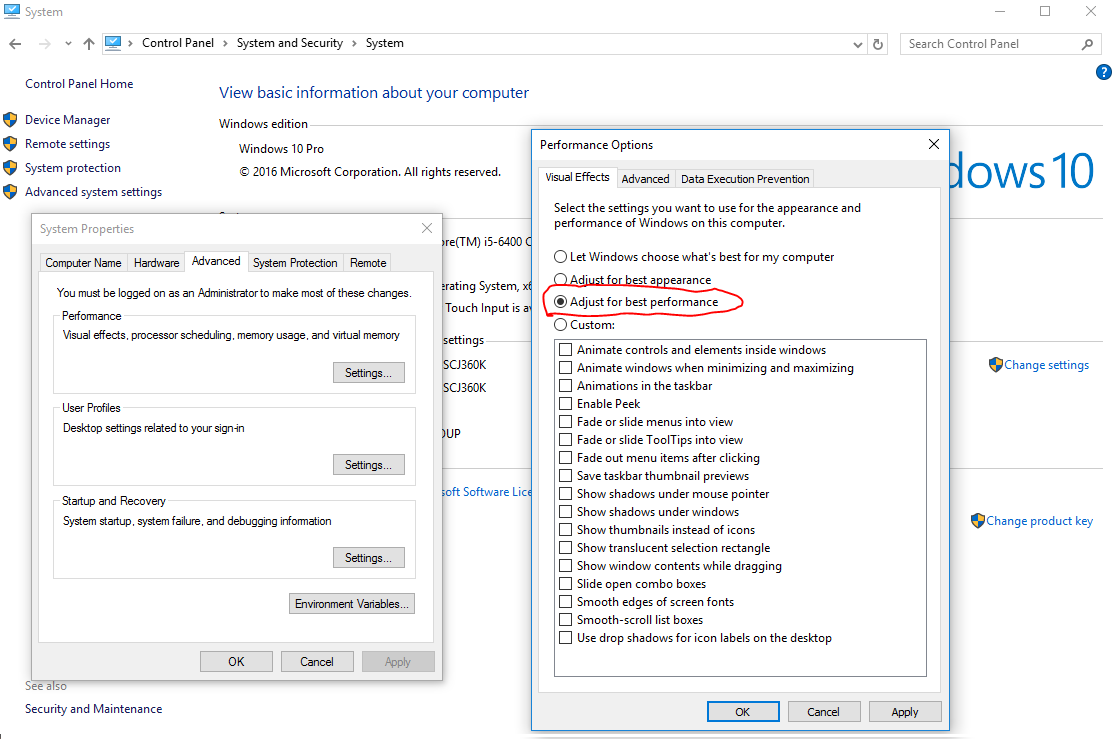Open the Advanced tab in Performance Options

tap(645, 179)
